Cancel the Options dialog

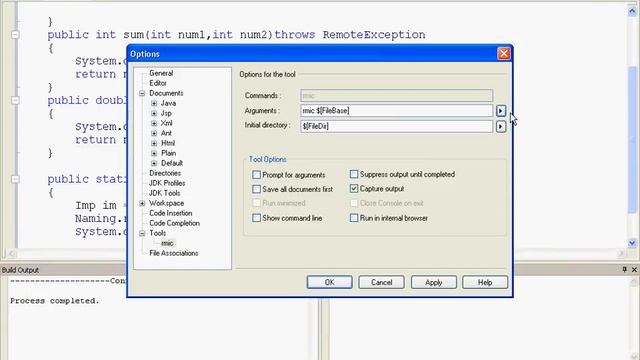click(x=382, y=282)
